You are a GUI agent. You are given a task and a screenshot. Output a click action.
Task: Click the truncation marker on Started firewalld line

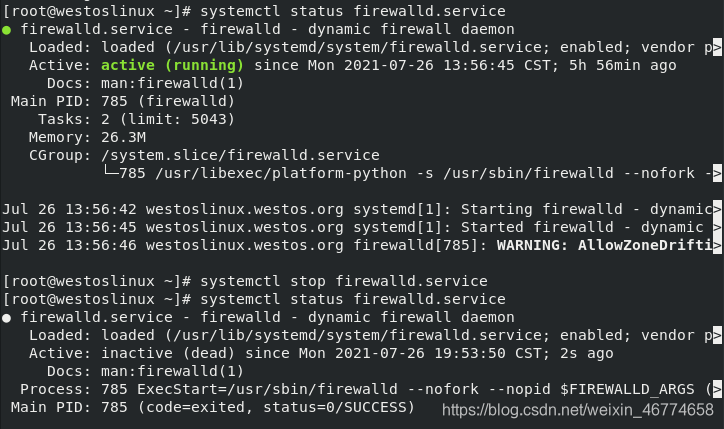tap(717, 227)
